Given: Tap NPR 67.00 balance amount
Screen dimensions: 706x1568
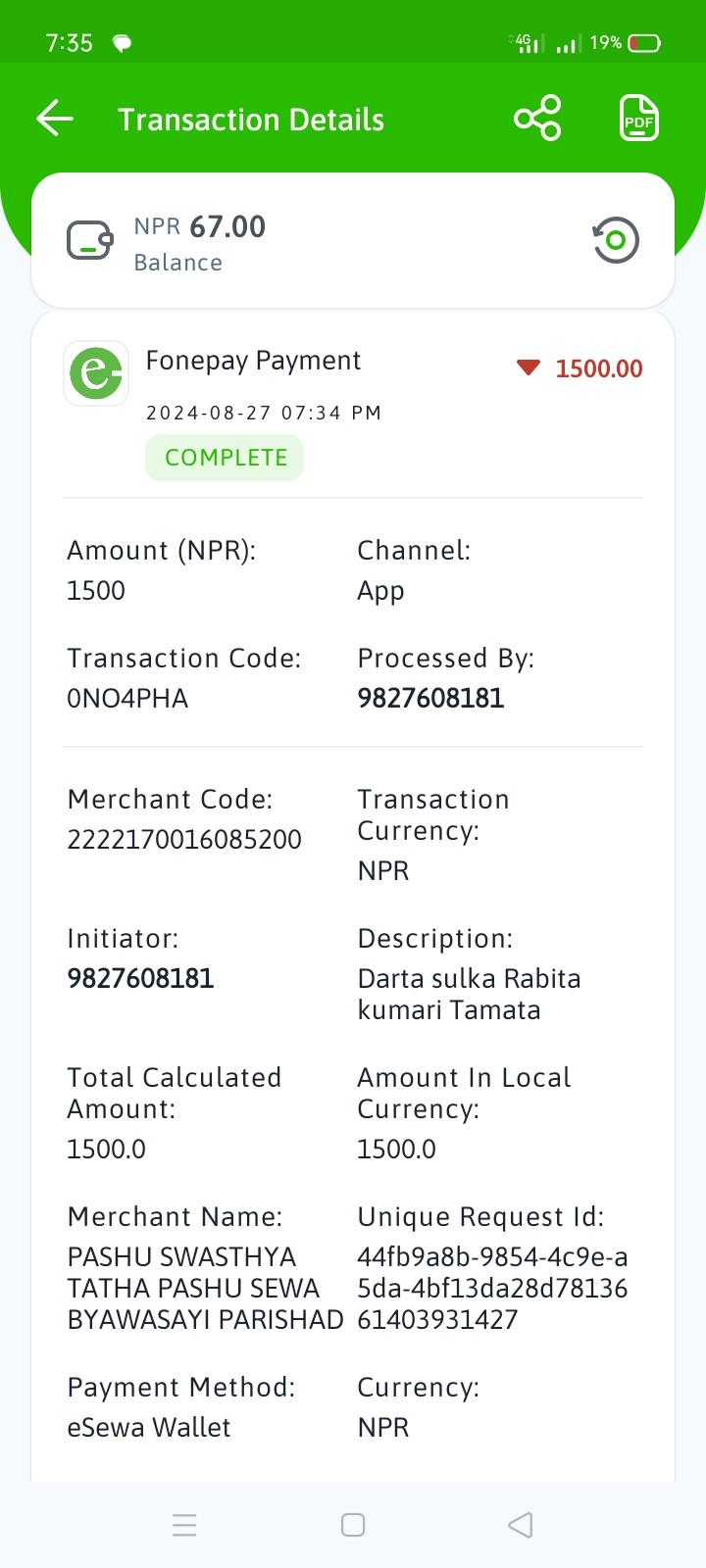Looking at the screenshot, I should click(200, 226).
